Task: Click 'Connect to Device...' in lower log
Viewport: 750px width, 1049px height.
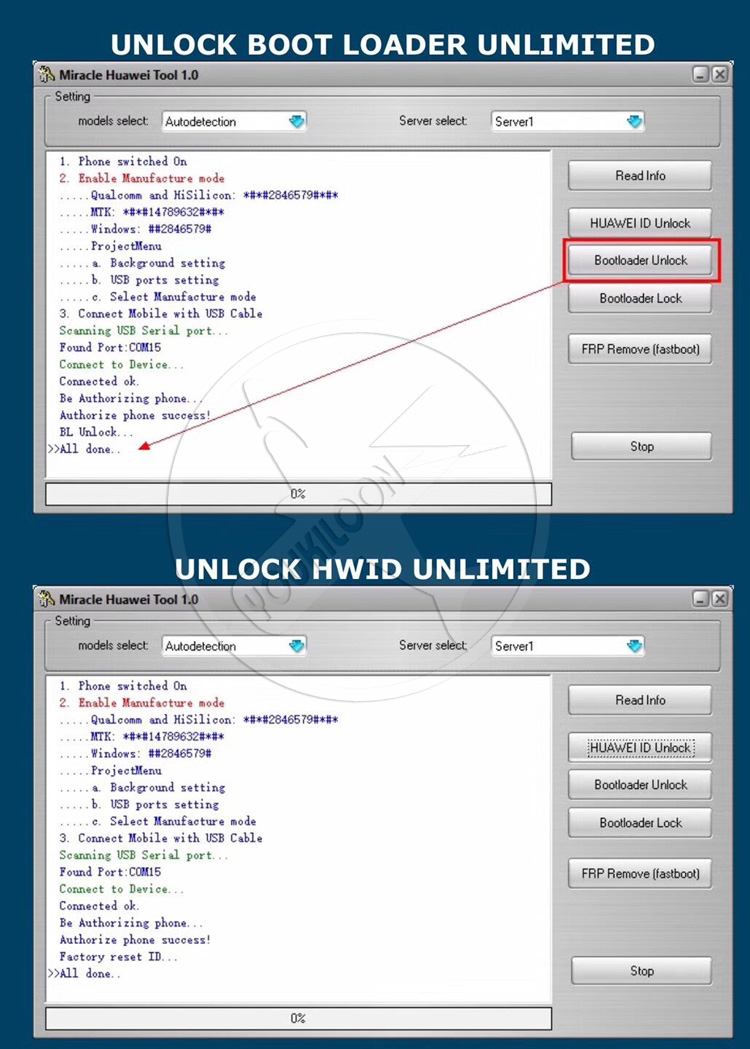Action: point(121,889)
